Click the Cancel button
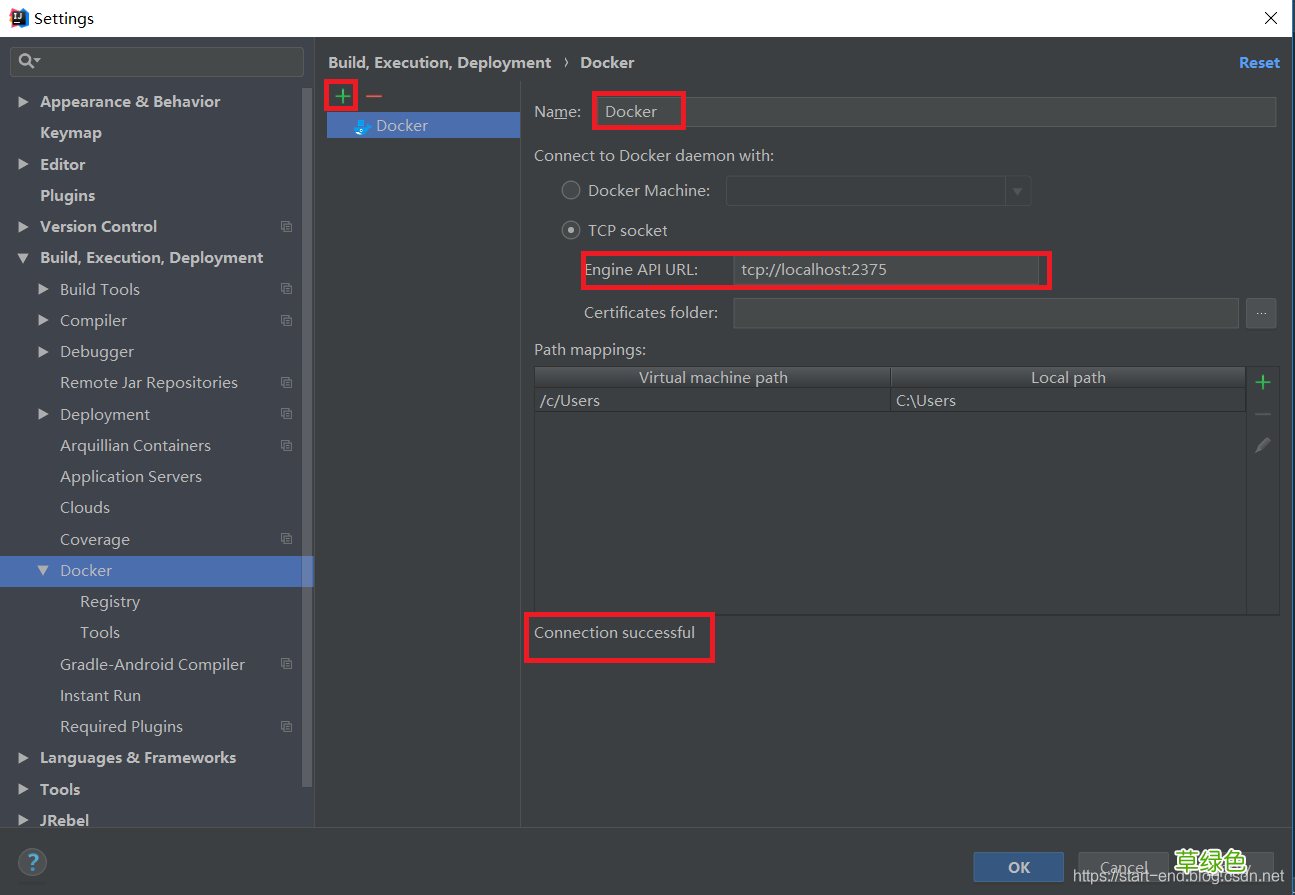This screenshot has height=895, width=1295. pos(1123,867)
